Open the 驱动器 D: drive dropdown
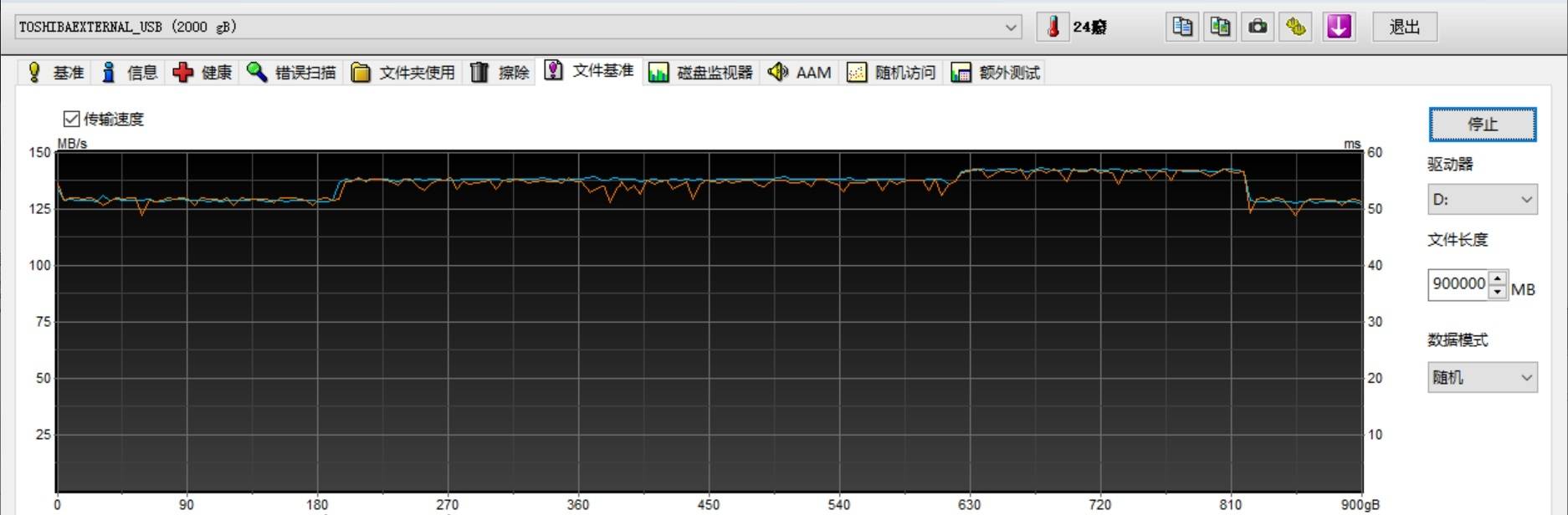1568x515 pixels. [1481, 200]
